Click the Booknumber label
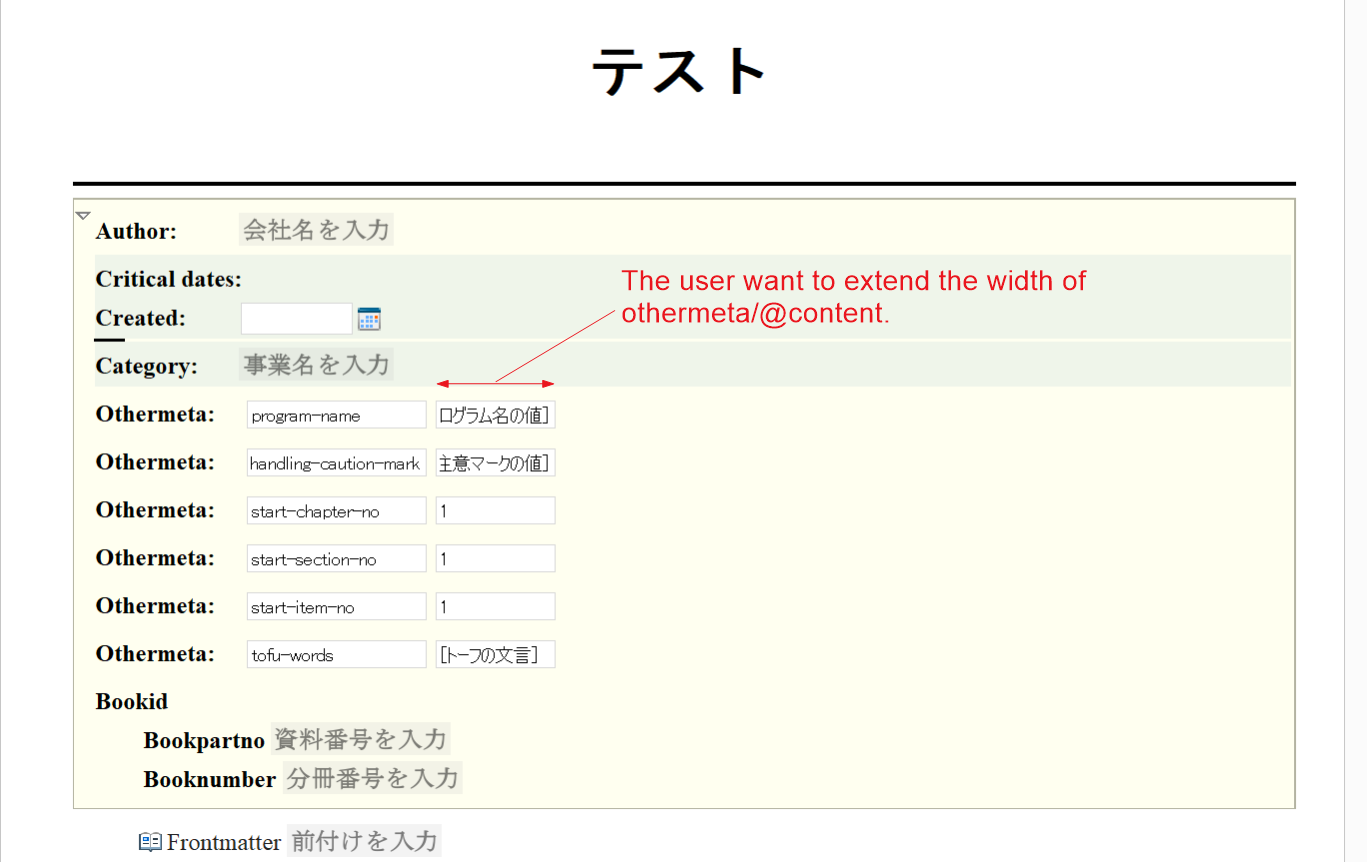The width and height of the screenshot is (1367, 862). [210, 779]
